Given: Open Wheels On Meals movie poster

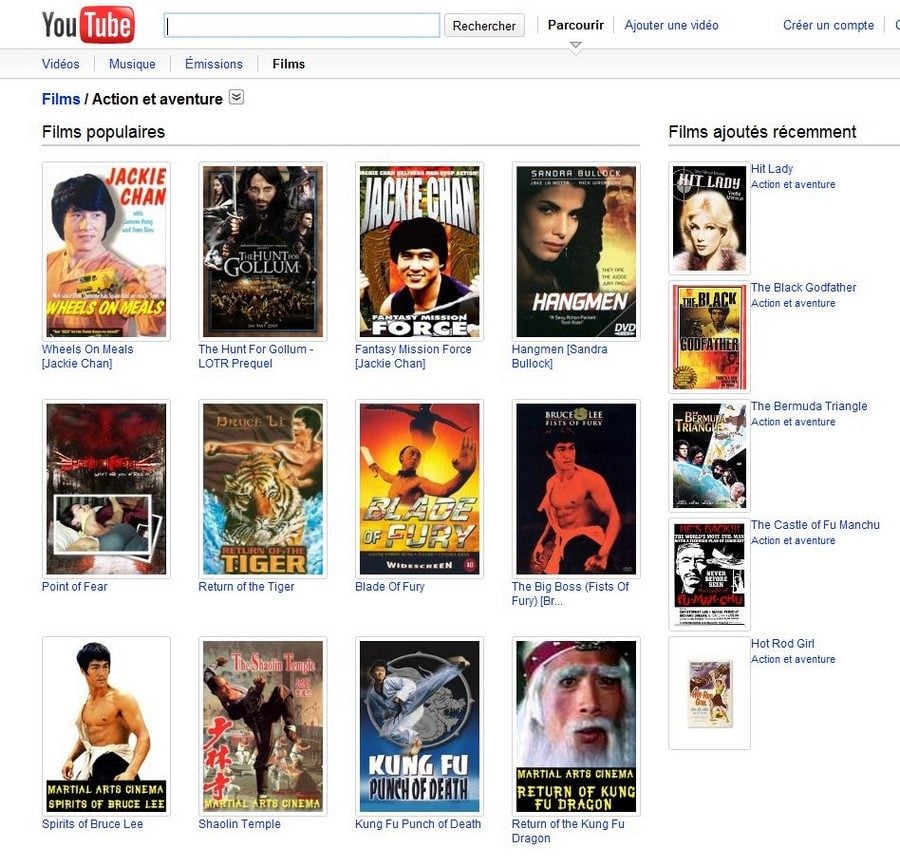Looking at the screenshot, I should point(106,251).
